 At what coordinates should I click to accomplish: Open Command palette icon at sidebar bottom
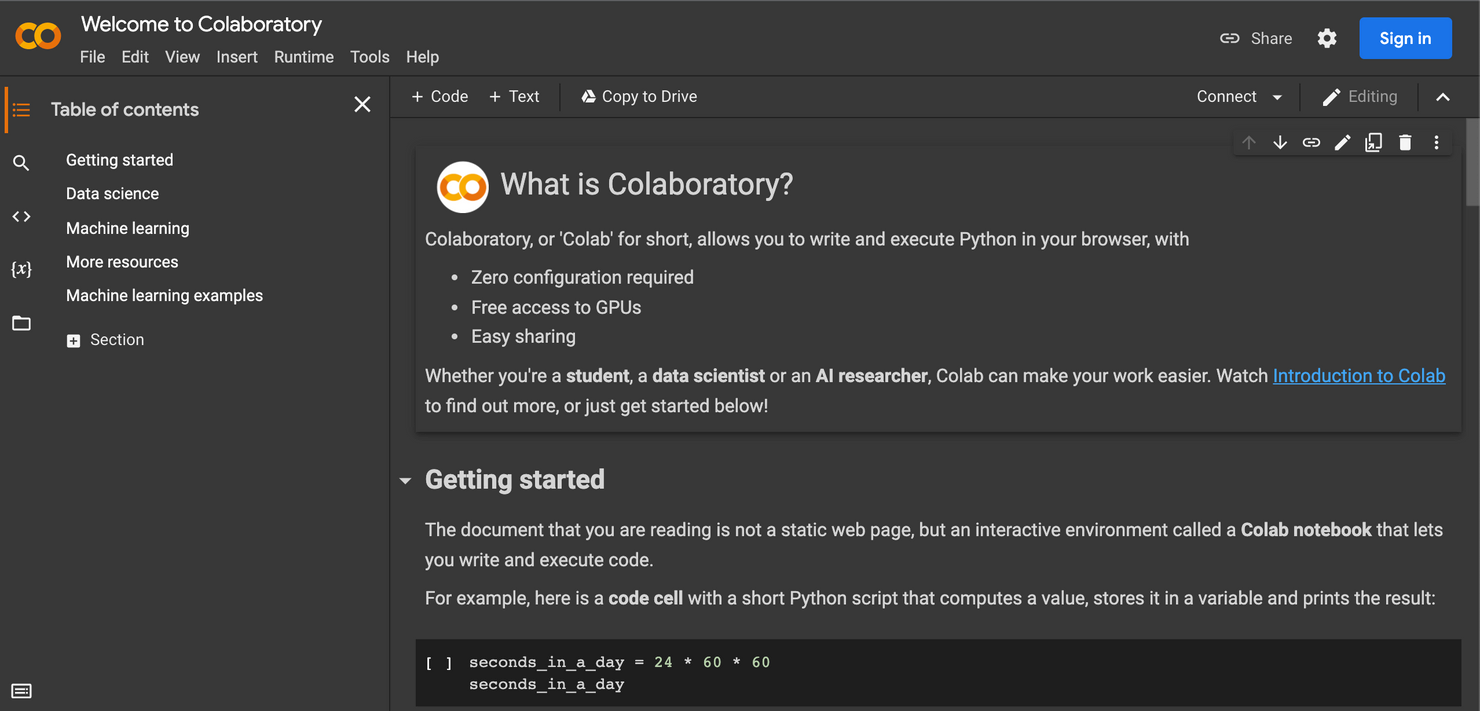[x=21, y=691]
